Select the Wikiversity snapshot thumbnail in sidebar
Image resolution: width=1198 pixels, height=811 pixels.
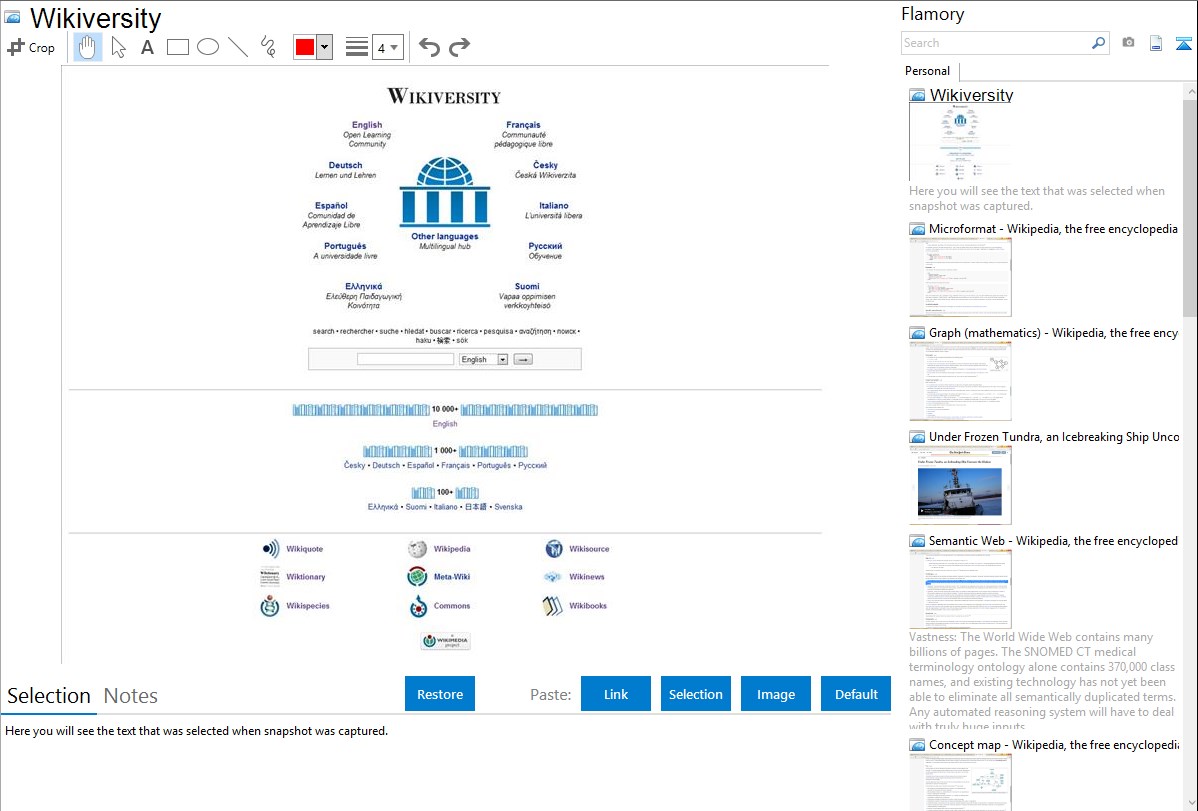click(x=960, y=141)
